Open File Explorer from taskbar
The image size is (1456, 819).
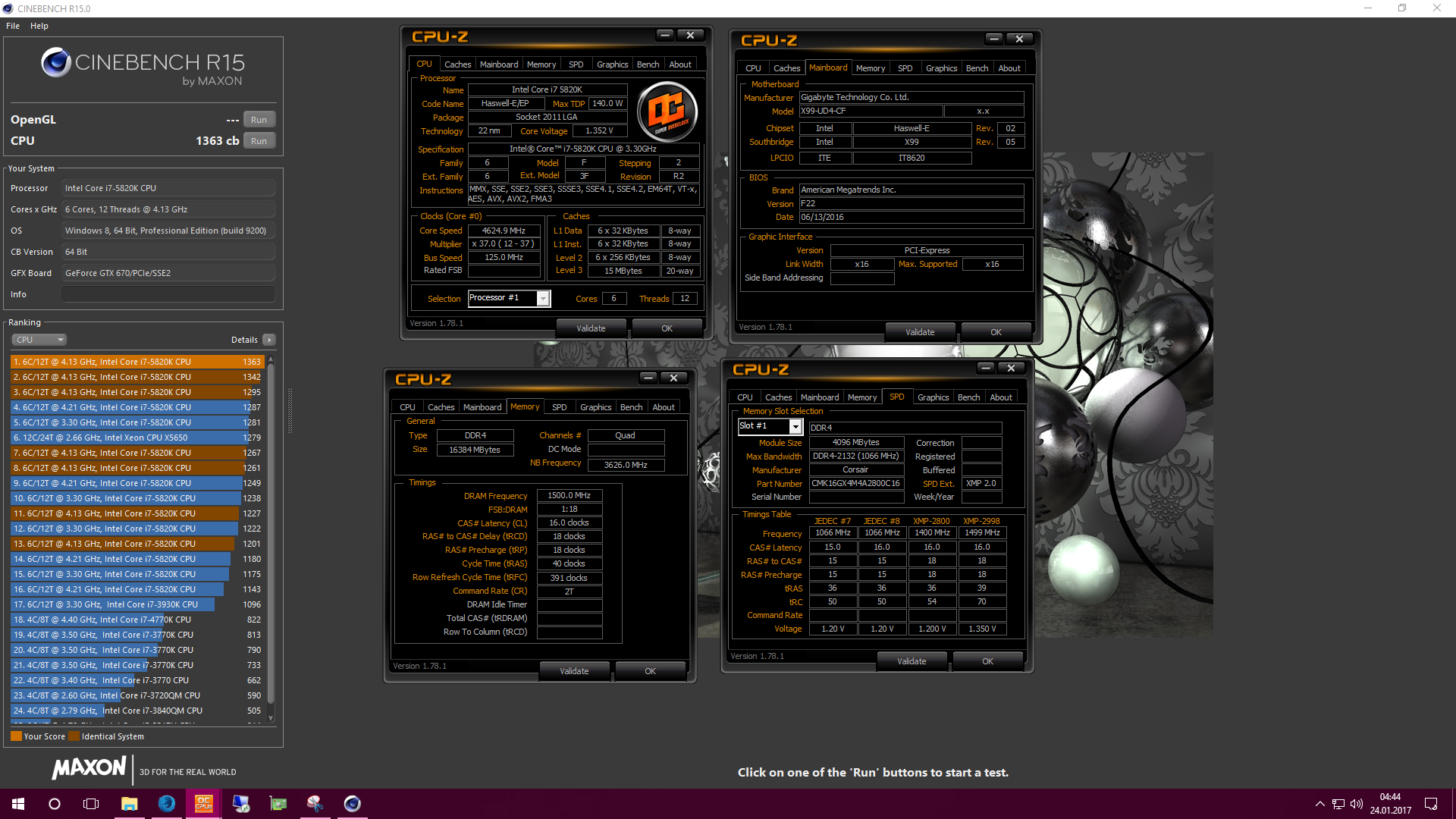click(129, 804)
